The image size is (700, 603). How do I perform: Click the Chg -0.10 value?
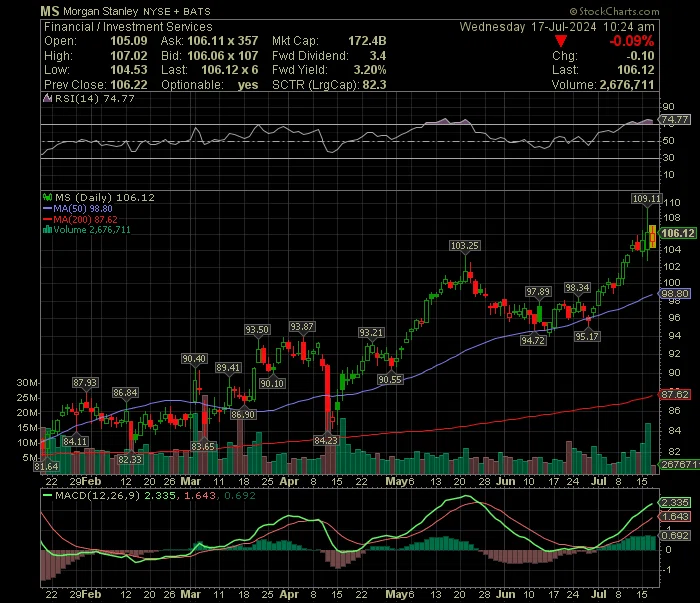[640, 56]
